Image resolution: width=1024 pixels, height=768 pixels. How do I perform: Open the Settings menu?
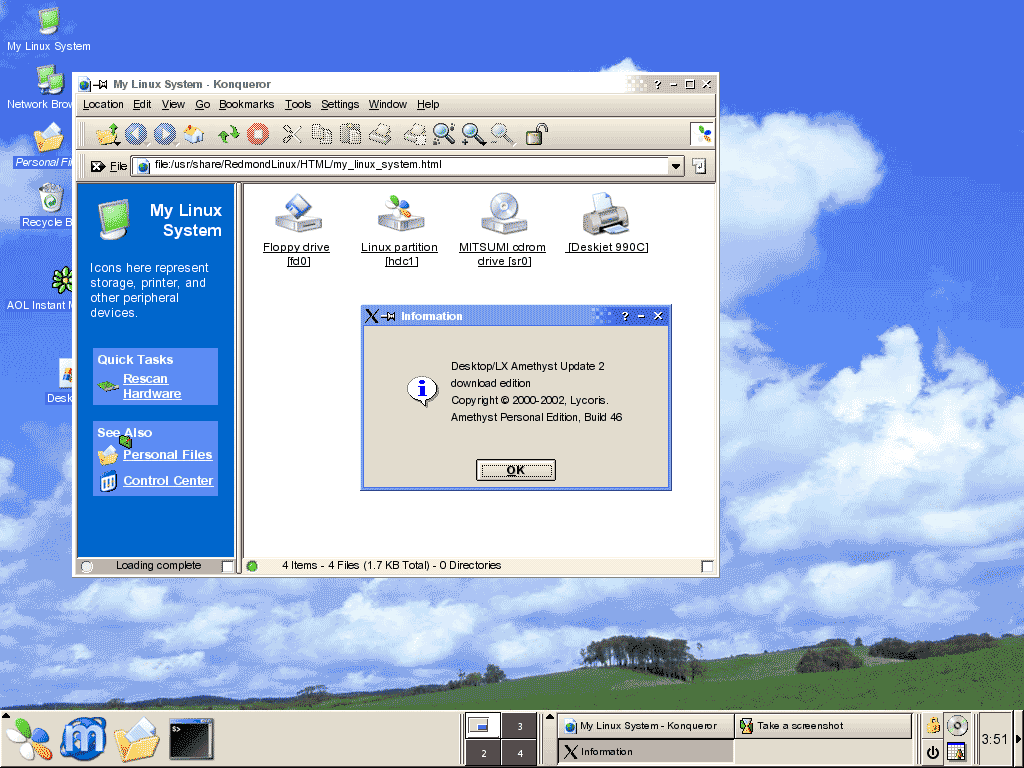pos(340,104)
